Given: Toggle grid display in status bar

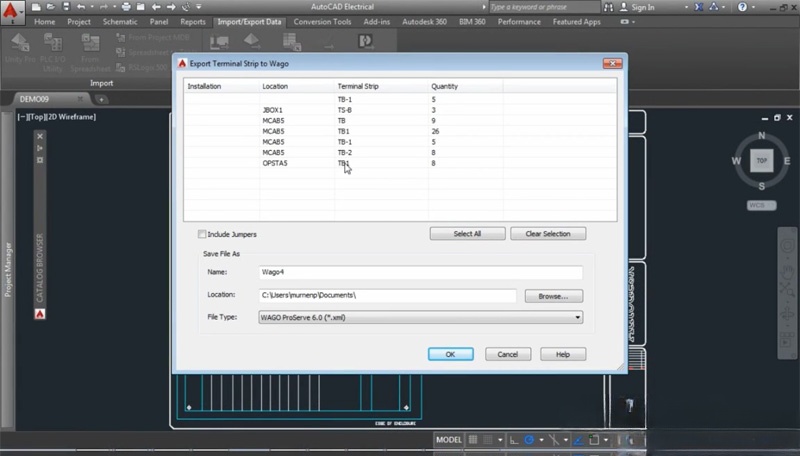Looking at the screenshot, I should (x=473, y=440).
